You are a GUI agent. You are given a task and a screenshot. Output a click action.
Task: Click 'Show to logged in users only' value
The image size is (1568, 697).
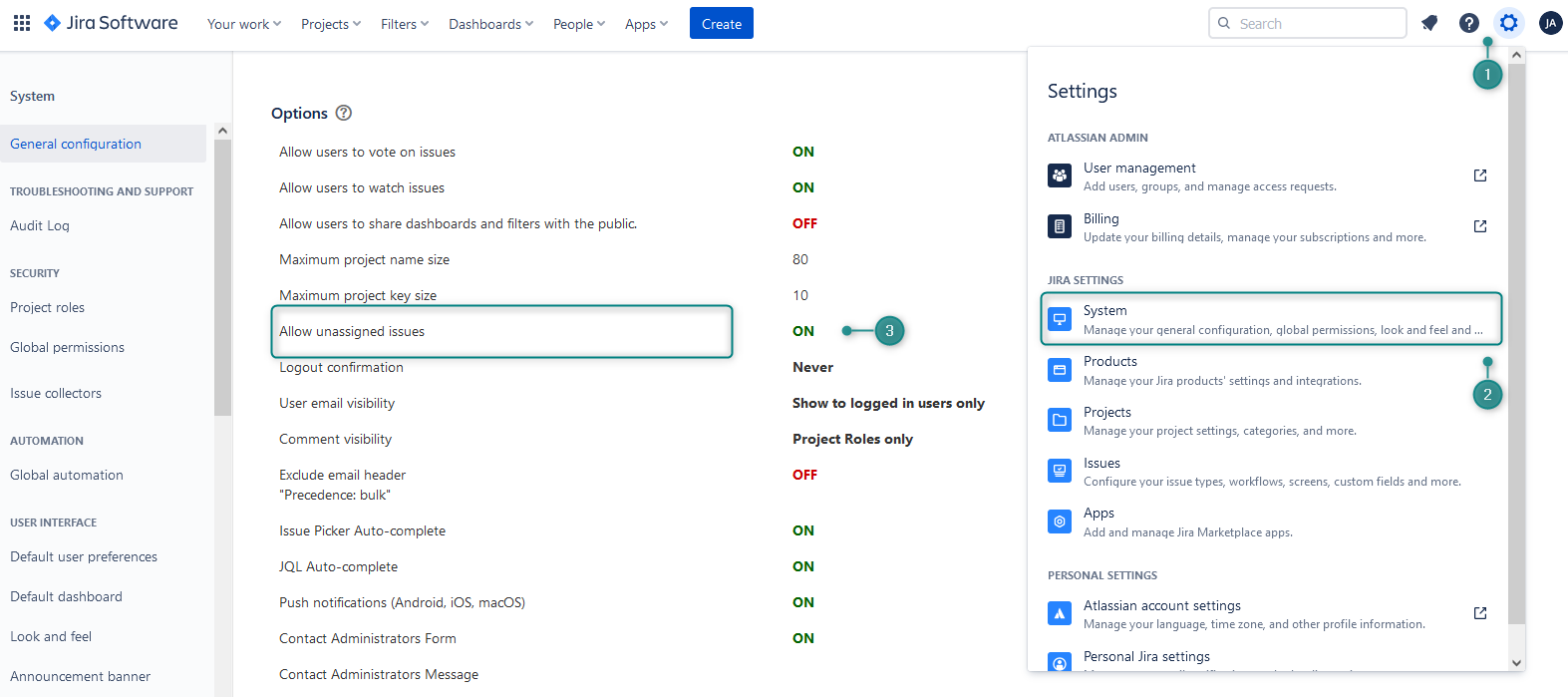[x=888, y=403]
